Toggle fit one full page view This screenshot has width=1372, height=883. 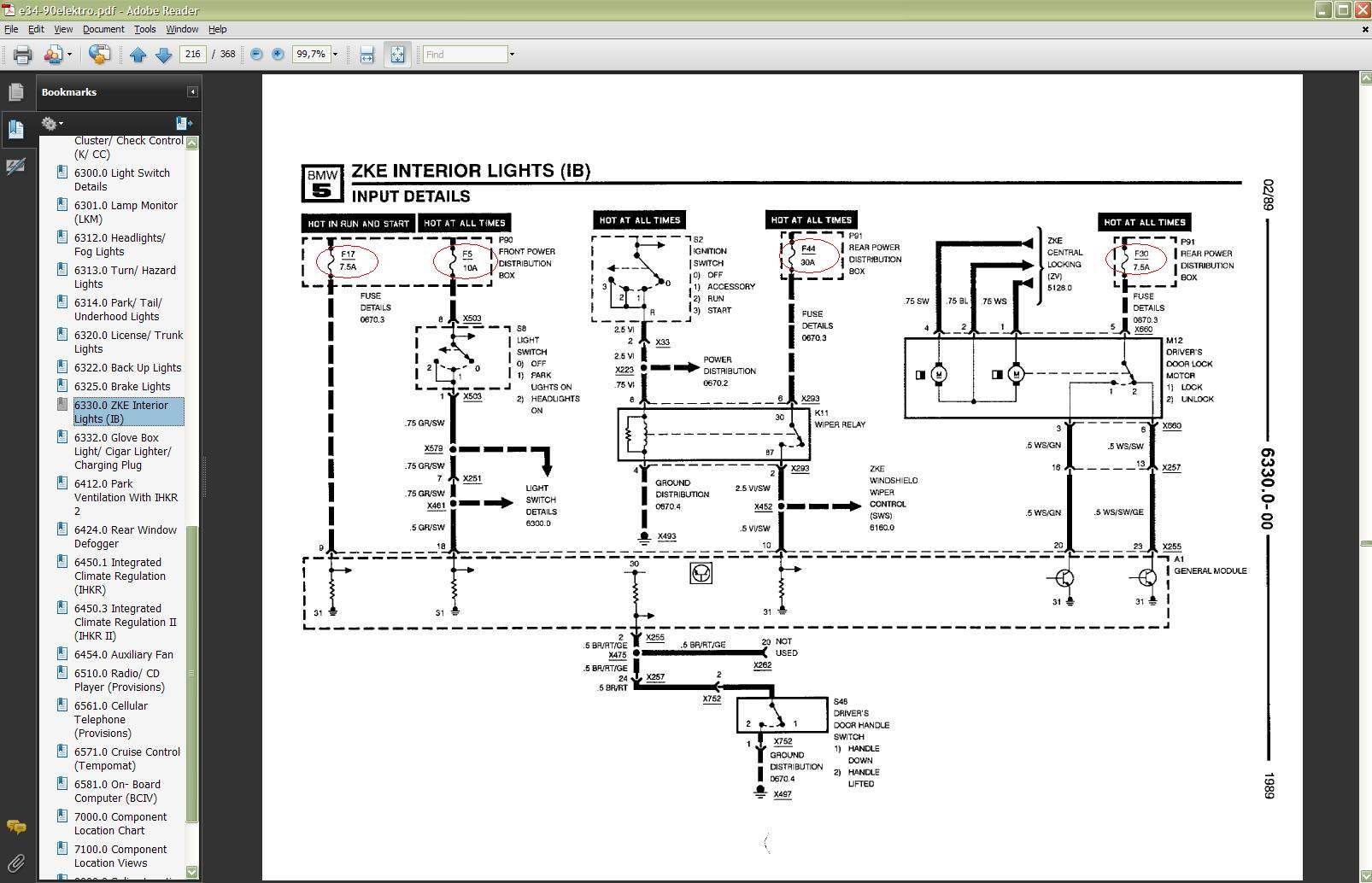(397, 55)
